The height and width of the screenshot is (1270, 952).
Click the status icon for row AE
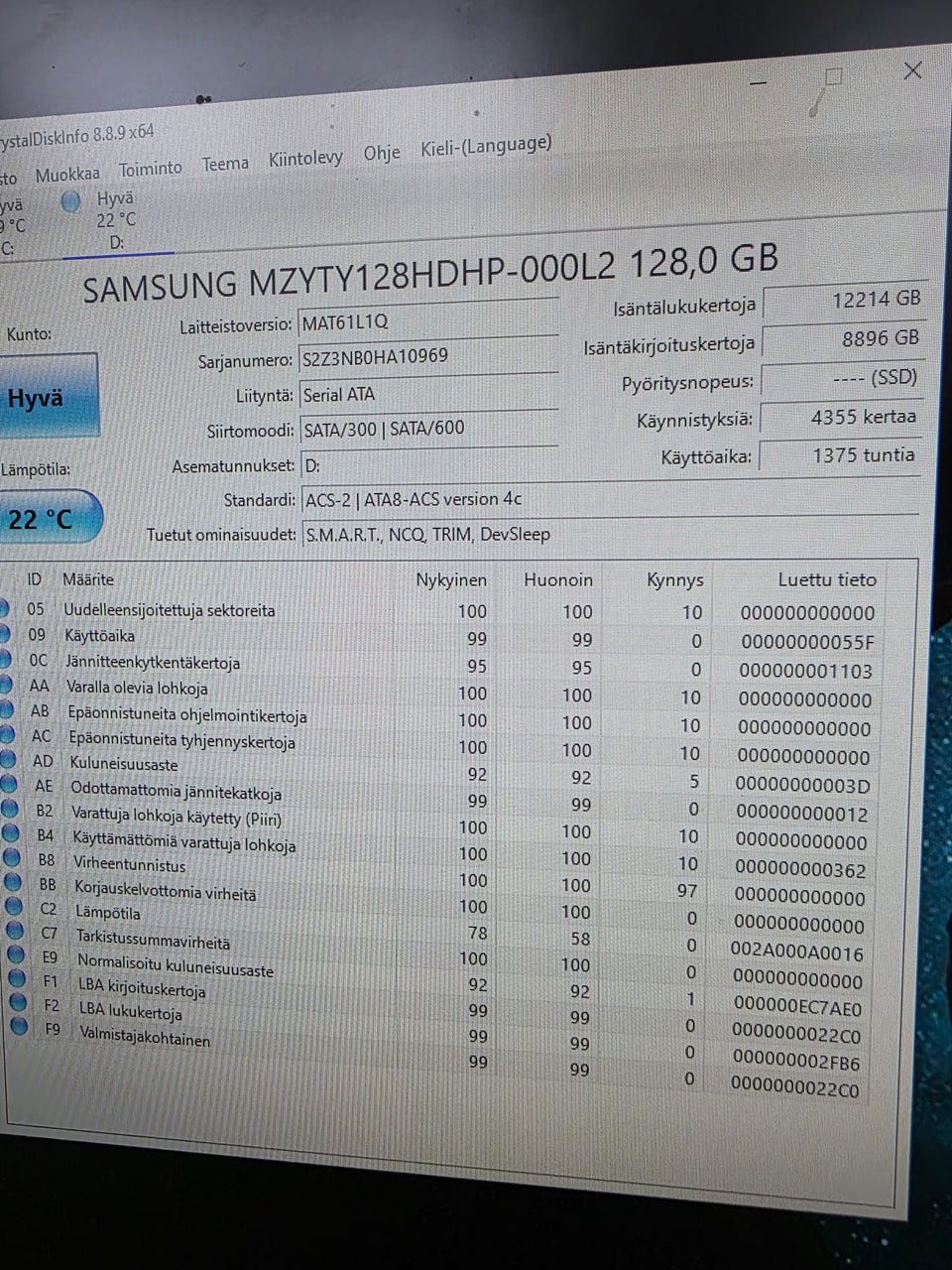[9, 784]
